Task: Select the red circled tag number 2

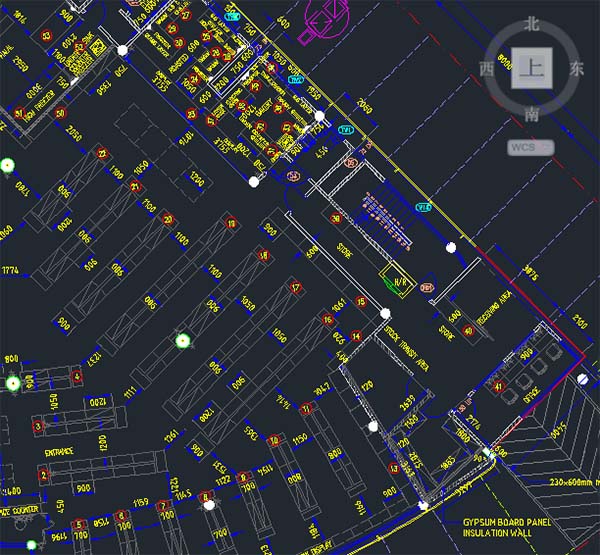Action: pyautogui.click(x=44, y=475)
